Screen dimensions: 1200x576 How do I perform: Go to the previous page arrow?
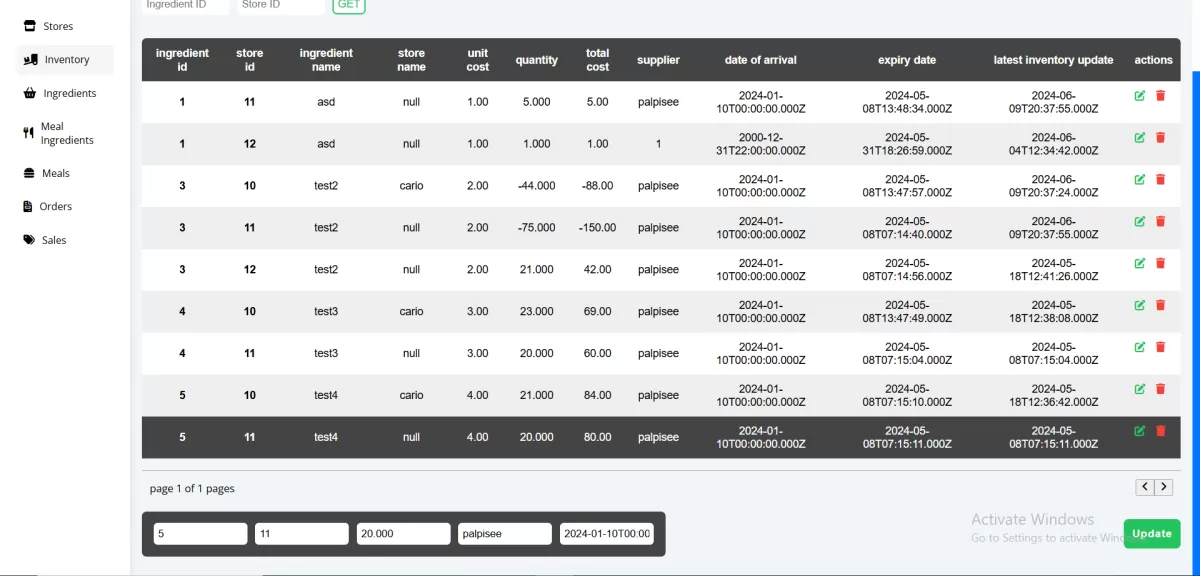click(1145, 487)
